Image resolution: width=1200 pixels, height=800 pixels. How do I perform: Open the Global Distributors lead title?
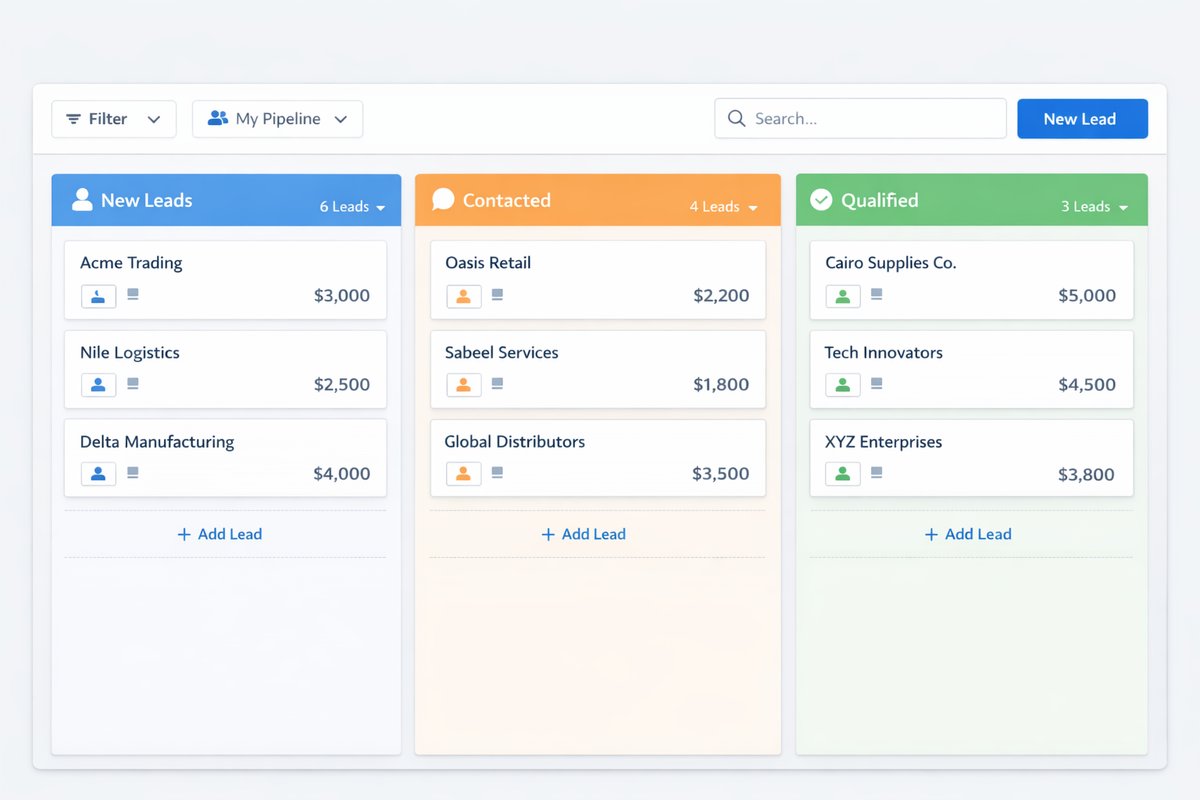515,441
